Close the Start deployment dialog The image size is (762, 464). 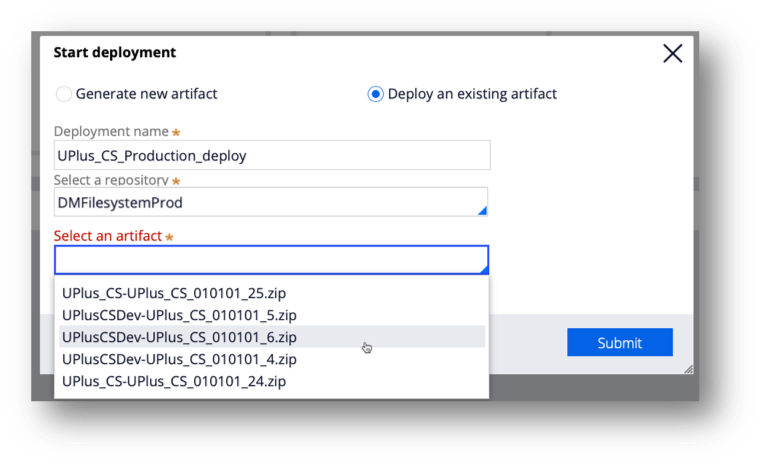point(673,53)
